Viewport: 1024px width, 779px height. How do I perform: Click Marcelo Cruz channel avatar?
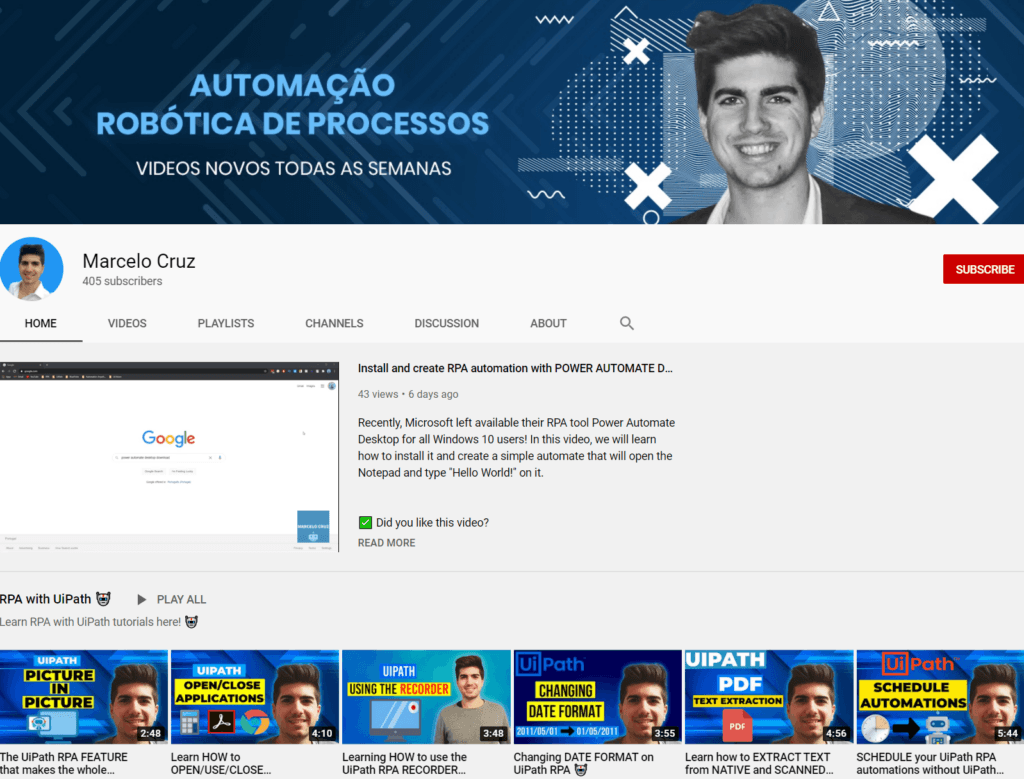(31, 269)
